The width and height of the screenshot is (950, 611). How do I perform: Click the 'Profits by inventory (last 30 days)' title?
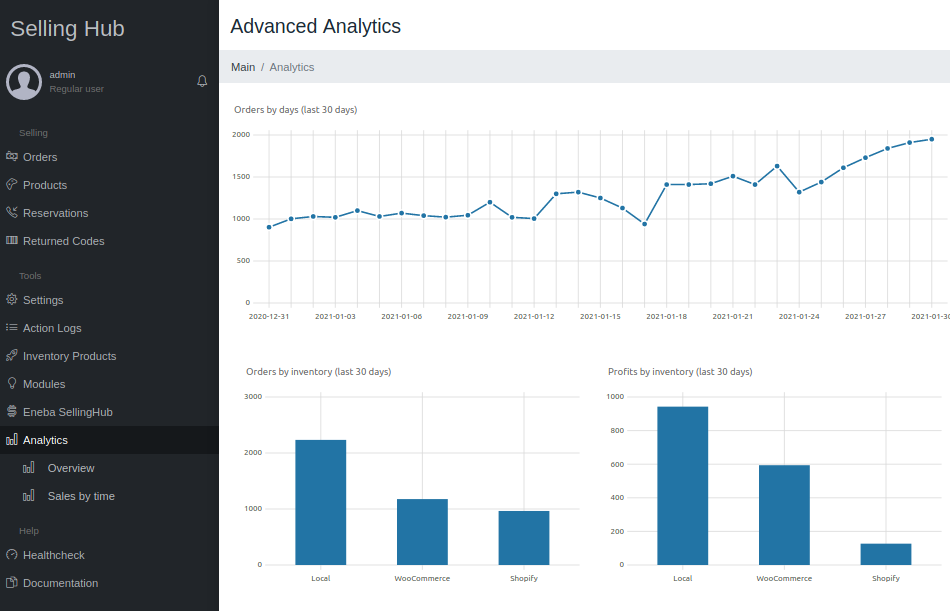pos(680,372)
